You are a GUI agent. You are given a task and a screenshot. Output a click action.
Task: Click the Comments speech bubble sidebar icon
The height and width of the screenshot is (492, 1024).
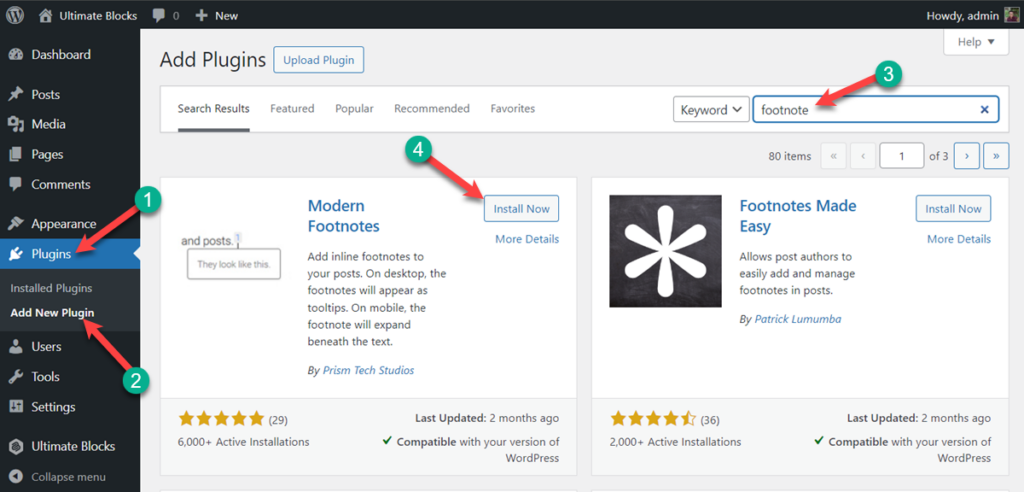pos(16,184)
